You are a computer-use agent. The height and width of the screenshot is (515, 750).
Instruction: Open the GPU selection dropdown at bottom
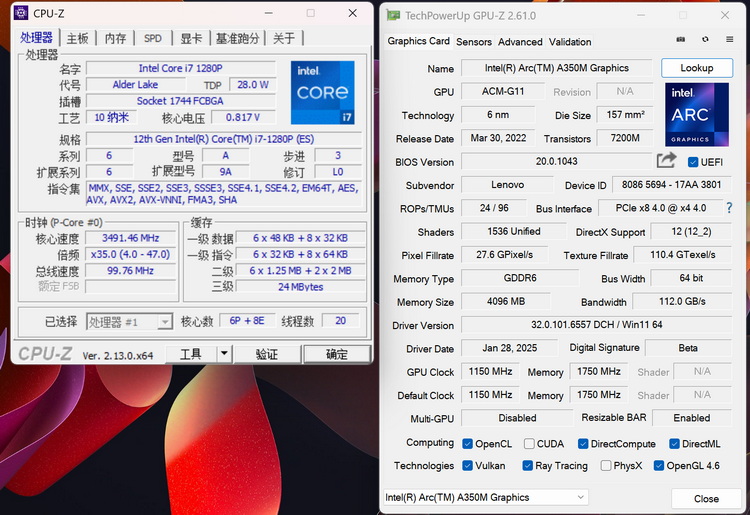[485, 497]
